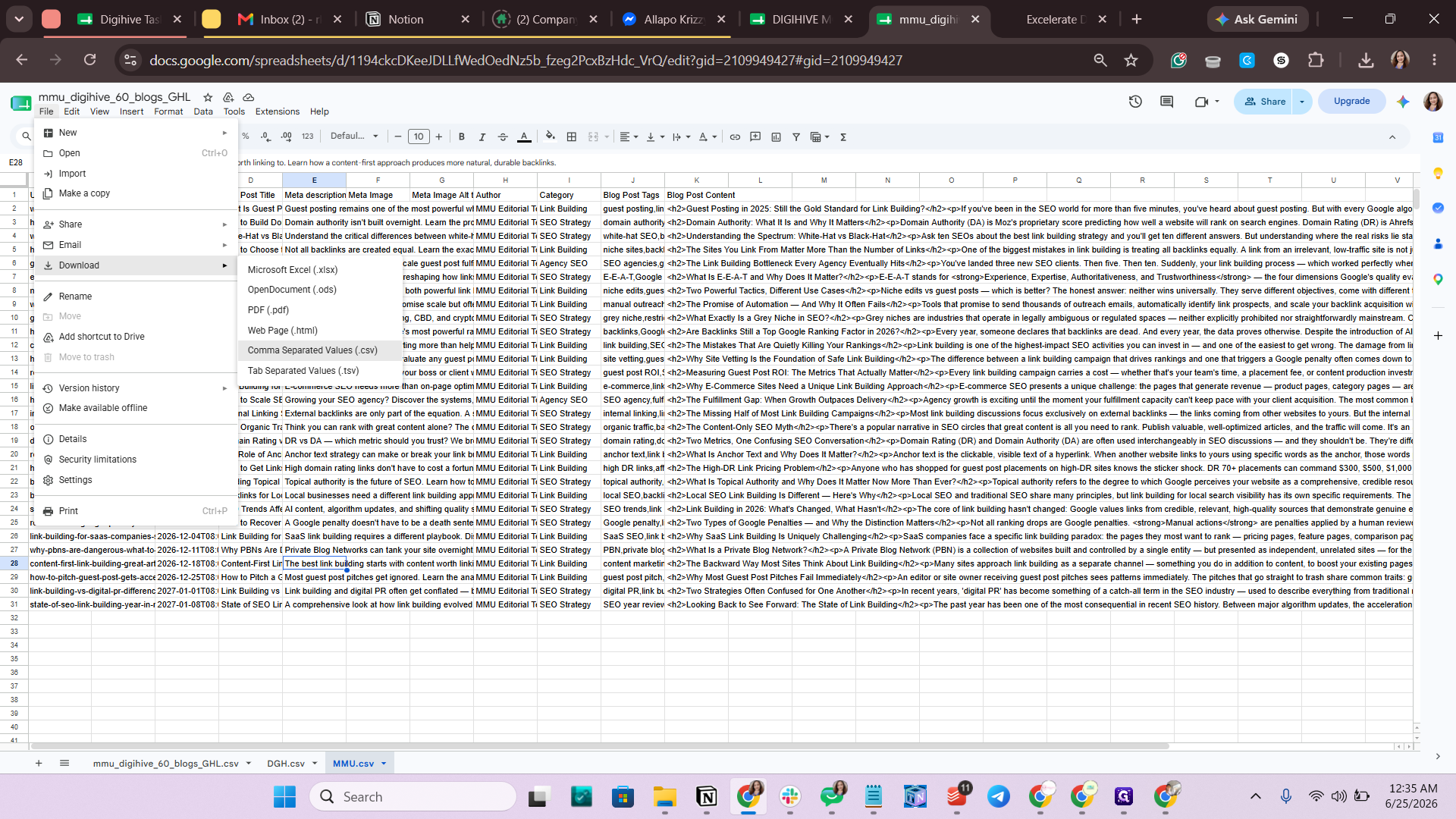Click the font size input field

(419, 136)
